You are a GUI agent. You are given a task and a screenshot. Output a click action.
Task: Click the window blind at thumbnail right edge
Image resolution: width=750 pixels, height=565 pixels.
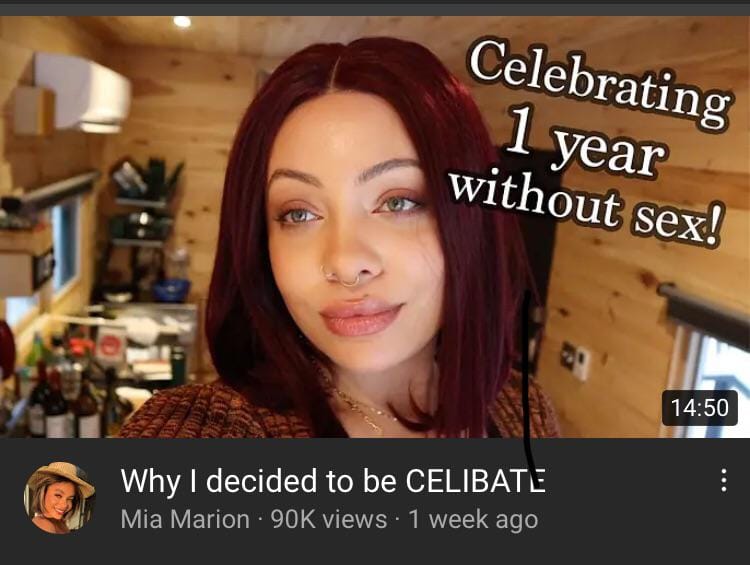click(x=703, y=313)
